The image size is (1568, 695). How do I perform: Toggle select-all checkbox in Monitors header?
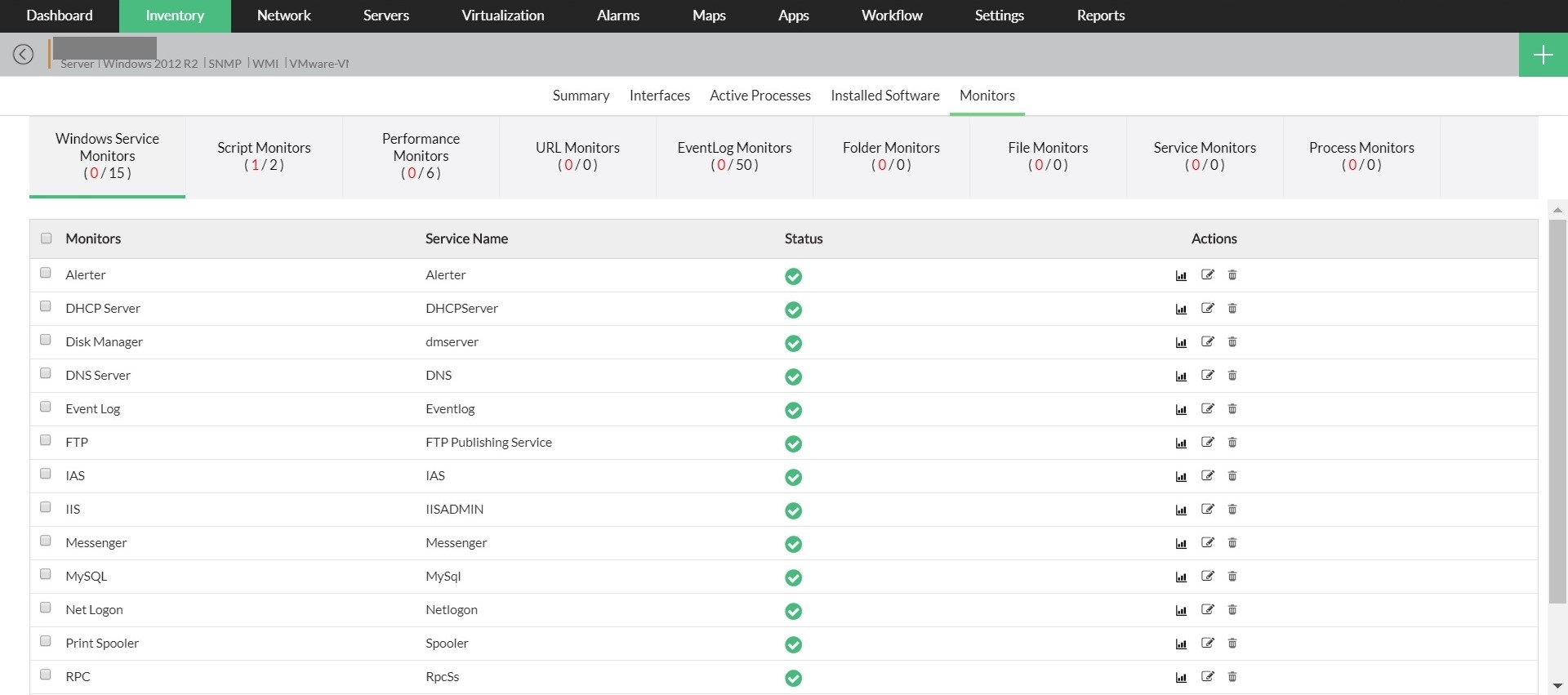[x=47, y=238]
